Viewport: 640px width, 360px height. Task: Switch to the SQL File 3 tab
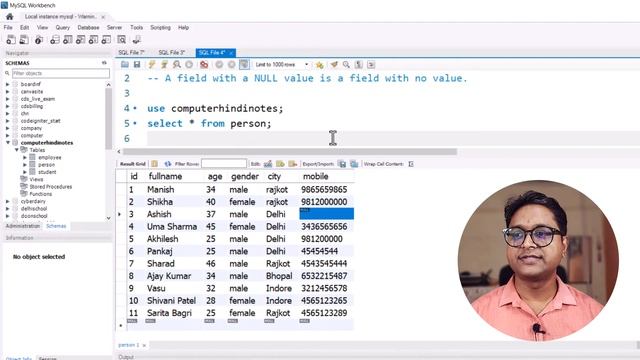pyautogui.click(x=171, y=53)
